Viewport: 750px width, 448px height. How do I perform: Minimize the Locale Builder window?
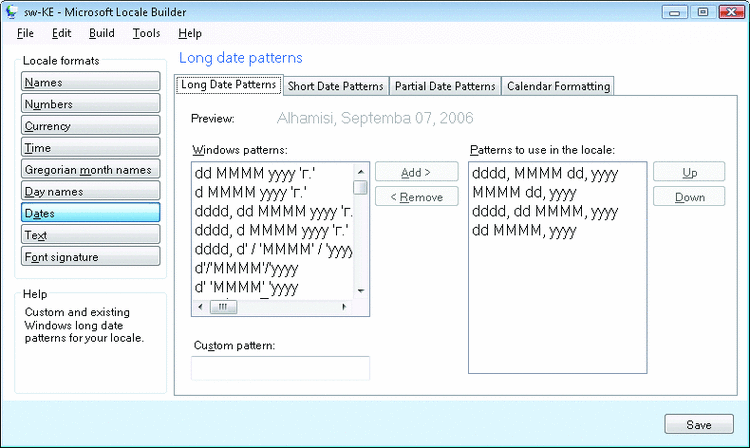[674, 12]
